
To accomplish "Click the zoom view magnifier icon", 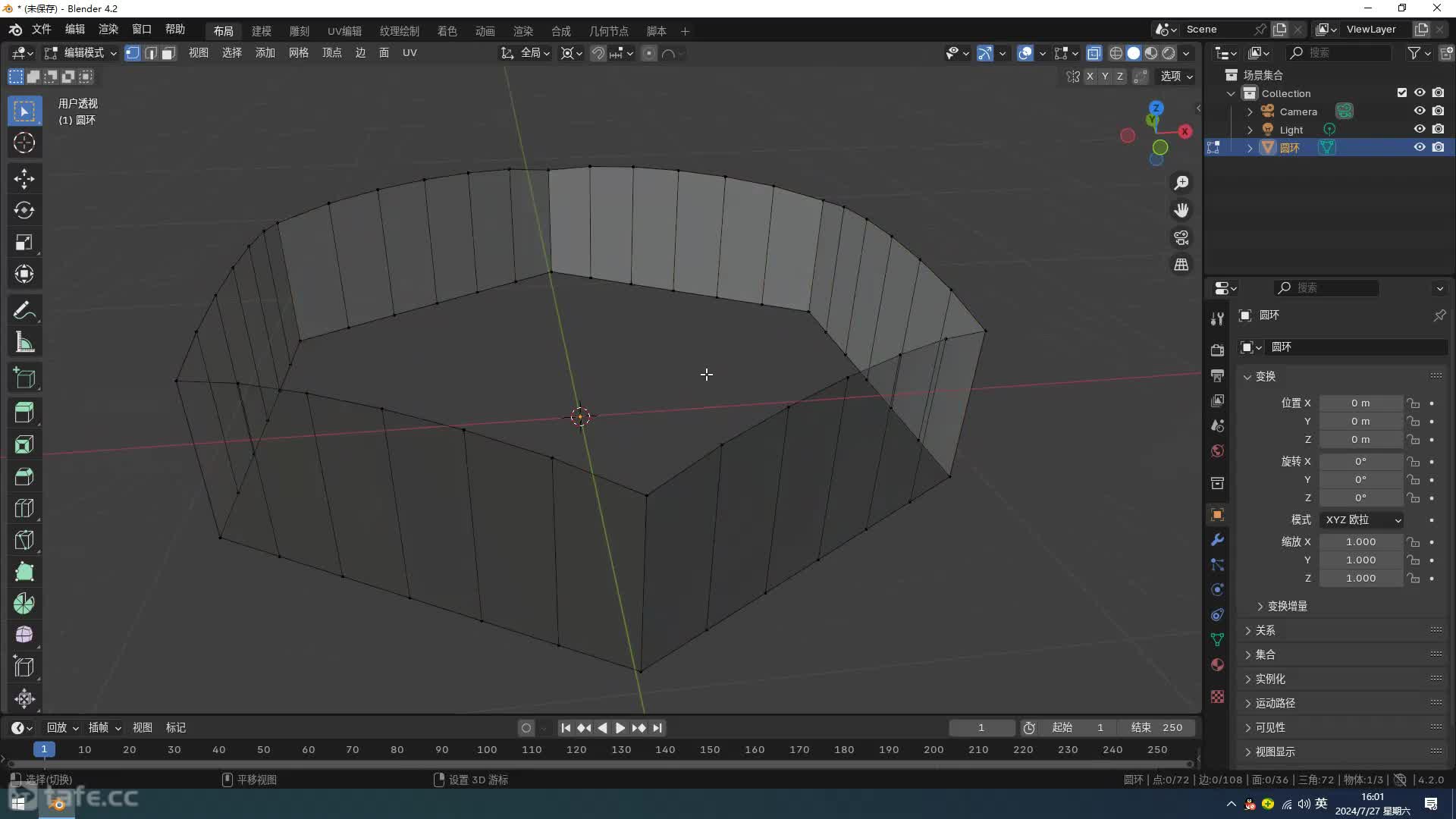I will click(1181, 183).
